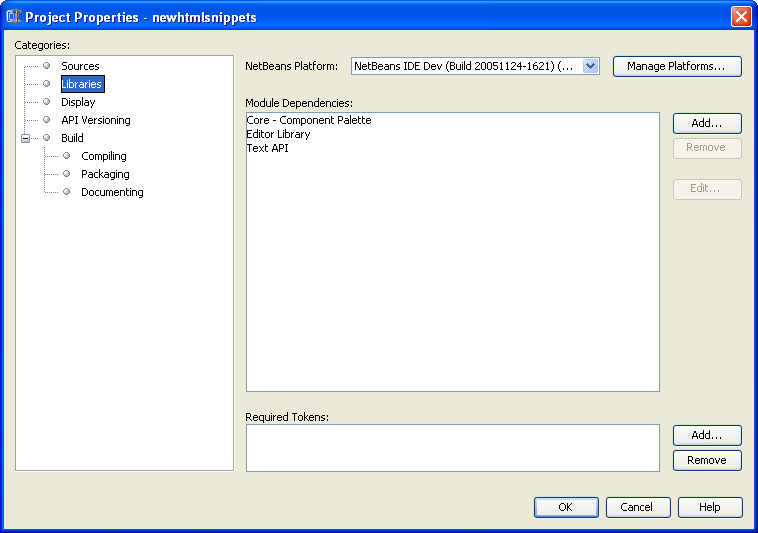Image resolution: width=758 pixels, height=533 pixels.
Task: Click Remove next to Module Dependencies
Action: pyautogui.click(x=707, y=147)
